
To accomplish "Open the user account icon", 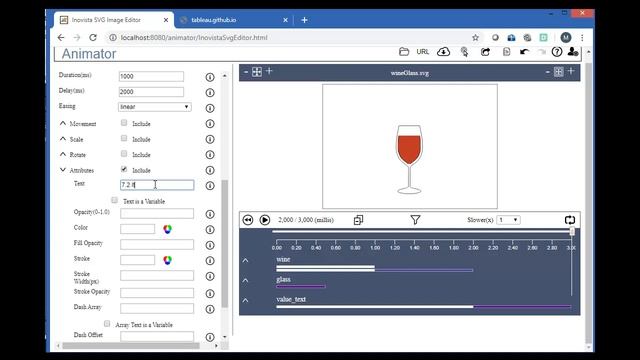I will tap(573, 52).
